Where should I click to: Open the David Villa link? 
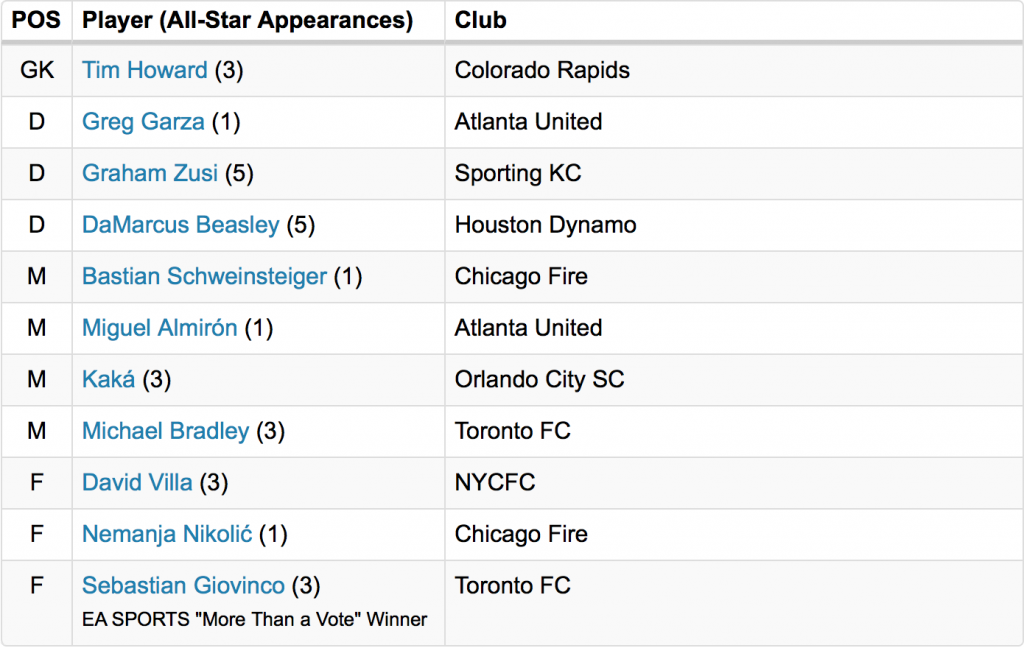(137, 483)
